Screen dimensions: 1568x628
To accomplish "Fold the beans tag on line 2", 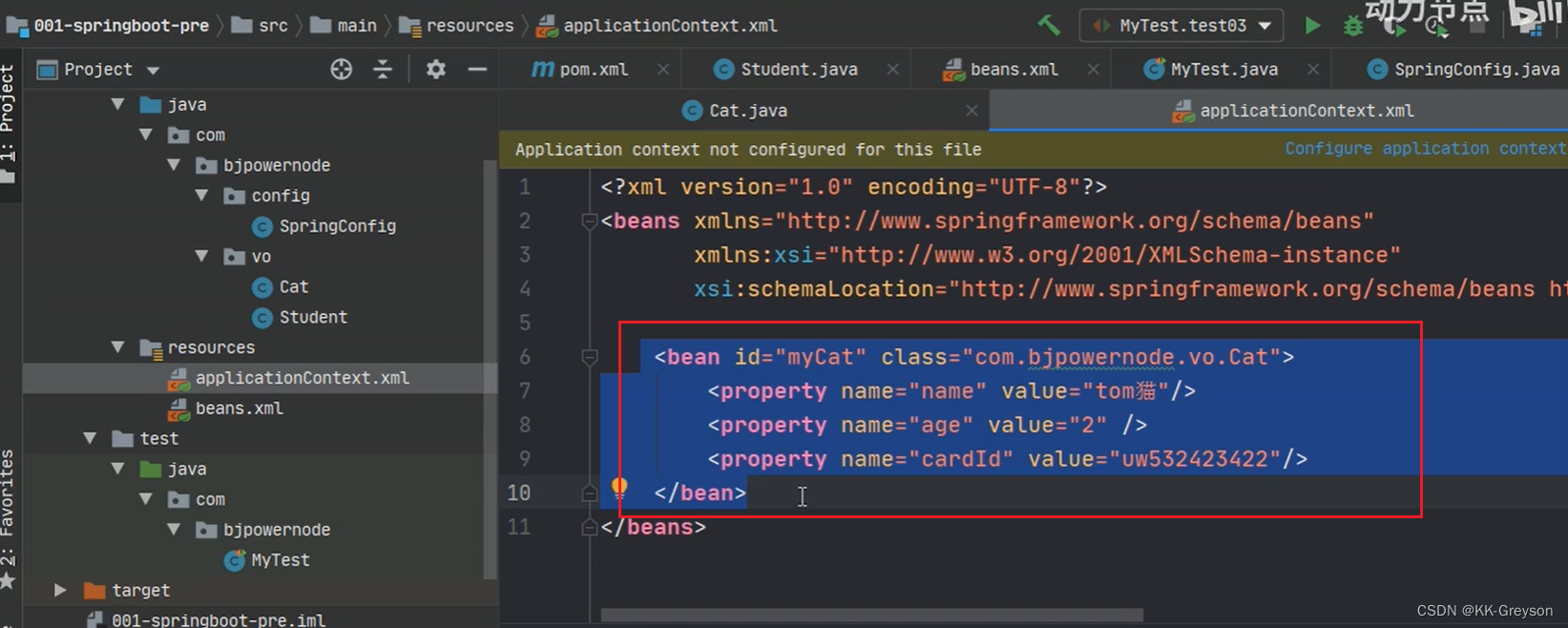I will tap(589, 221).
